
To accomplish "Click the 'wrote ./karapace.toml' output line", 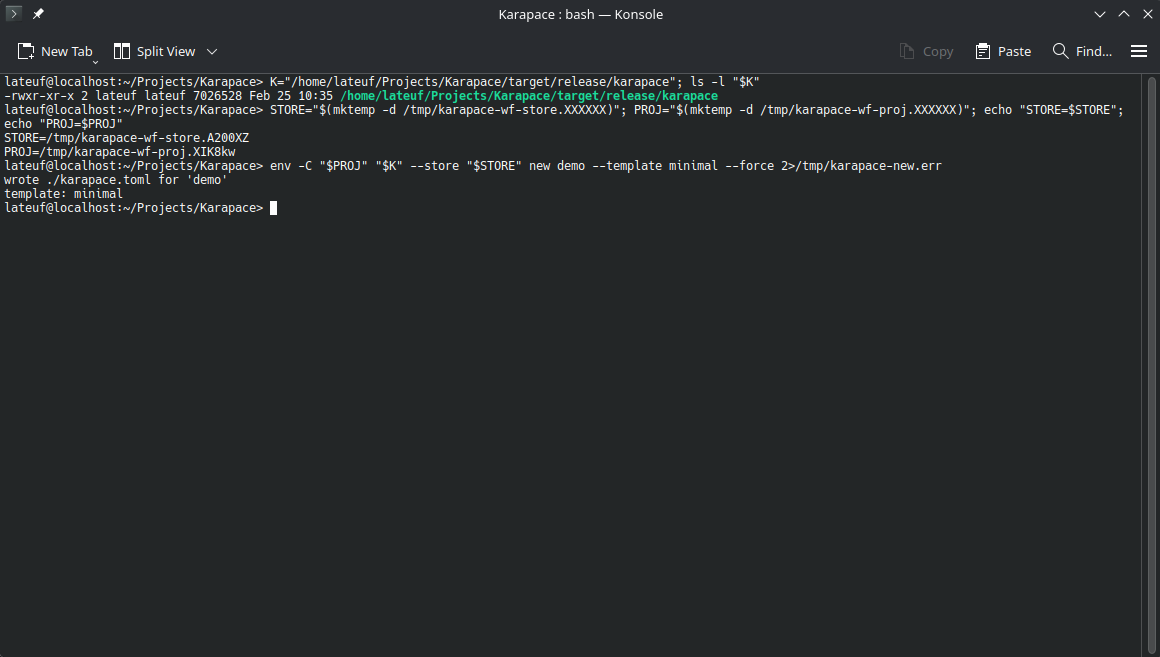I will 116,180.
